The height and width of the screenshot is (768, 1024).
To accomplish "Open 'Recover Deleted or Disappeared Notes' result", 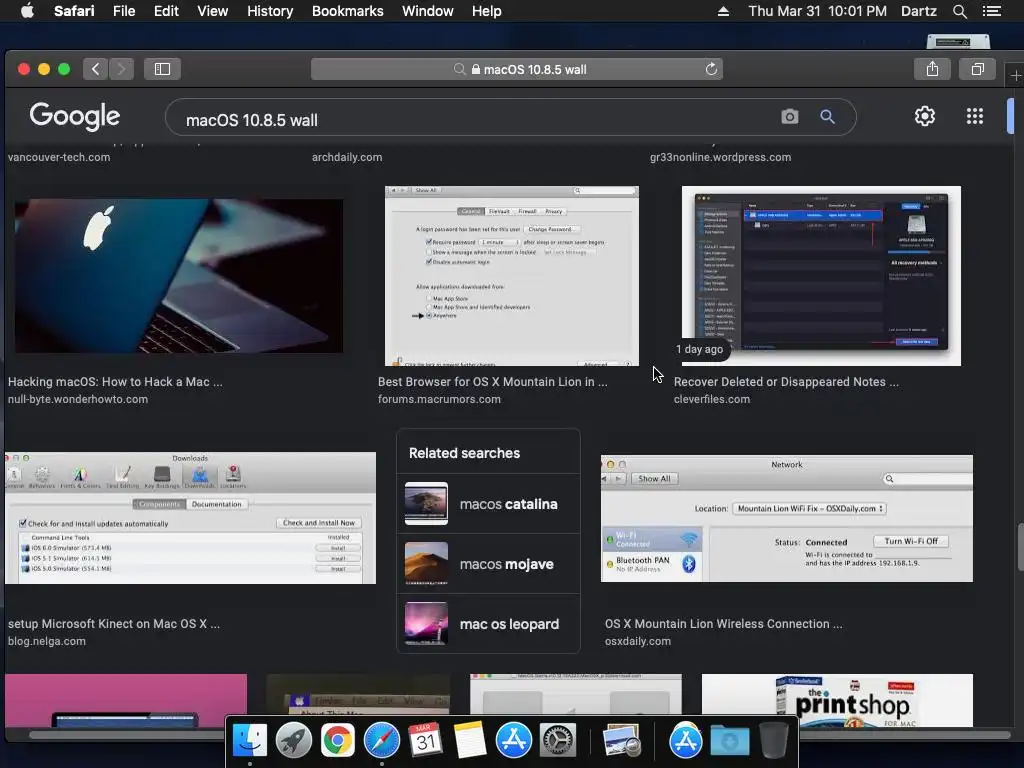I will click(x=786, y=382).
